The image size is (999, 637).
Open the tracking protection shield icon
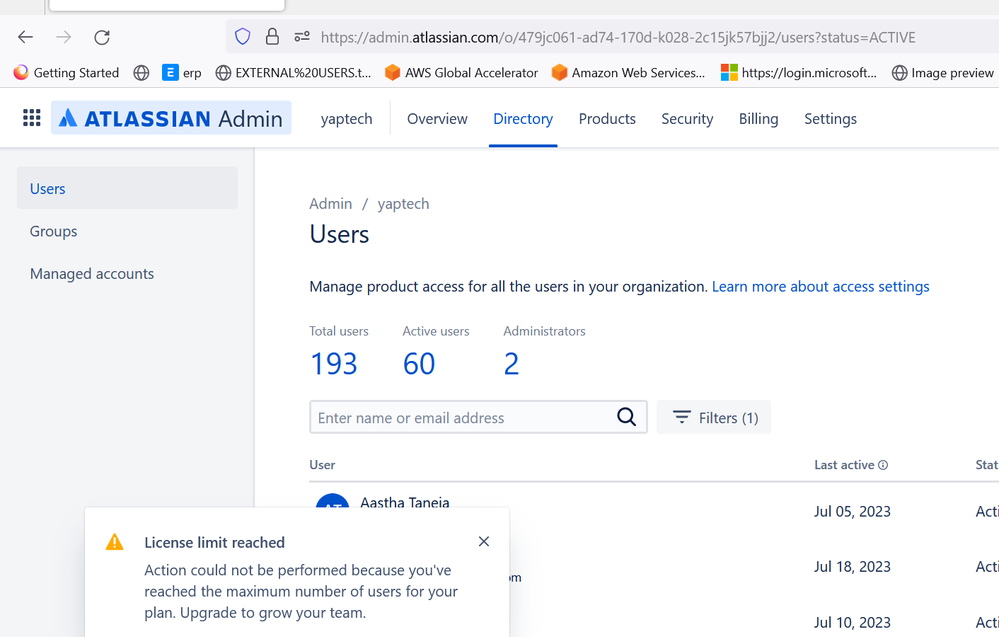point(243,36)
